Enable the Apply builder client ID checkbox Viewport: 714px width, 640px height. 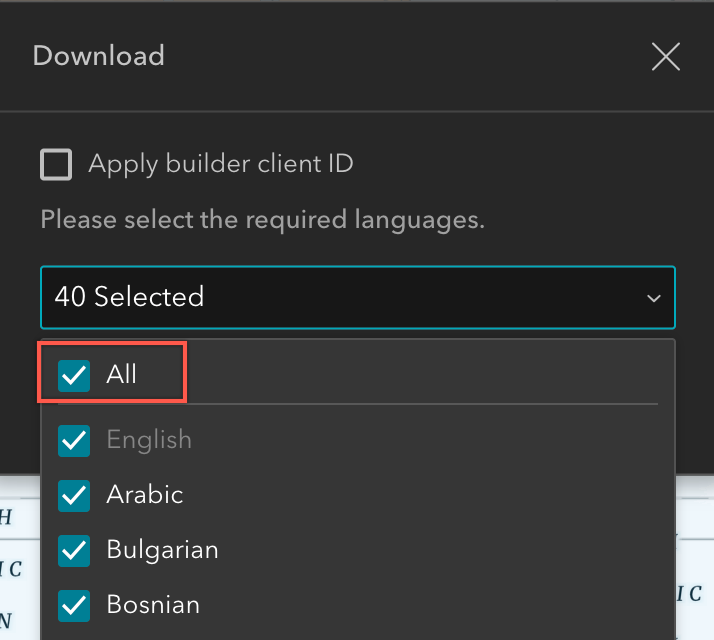56,164
